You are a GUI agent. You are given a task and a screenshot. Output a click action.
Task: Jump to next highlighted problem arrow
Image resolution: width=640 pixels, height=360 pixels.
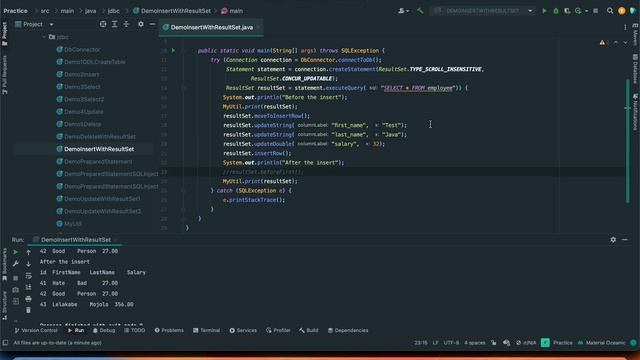click(x=625, y=42)
